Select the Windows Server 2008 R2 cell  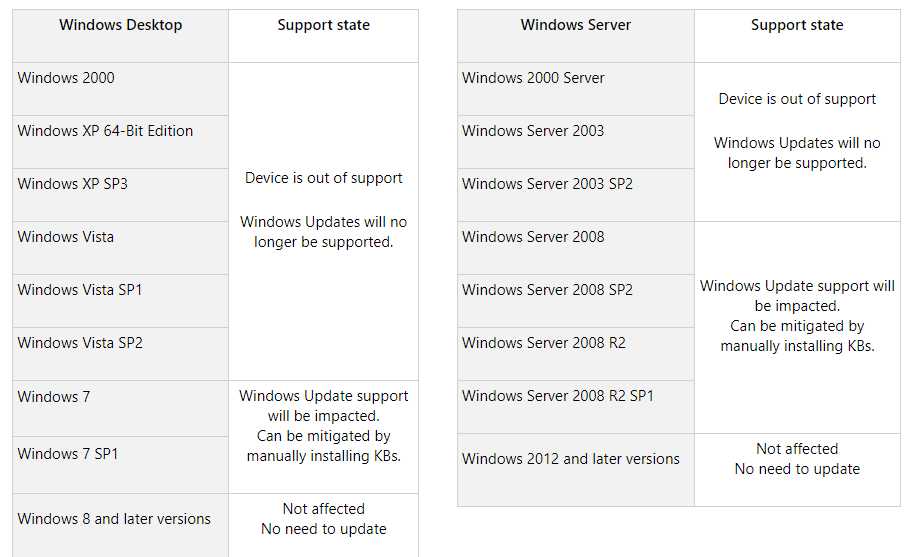[544, 343]
